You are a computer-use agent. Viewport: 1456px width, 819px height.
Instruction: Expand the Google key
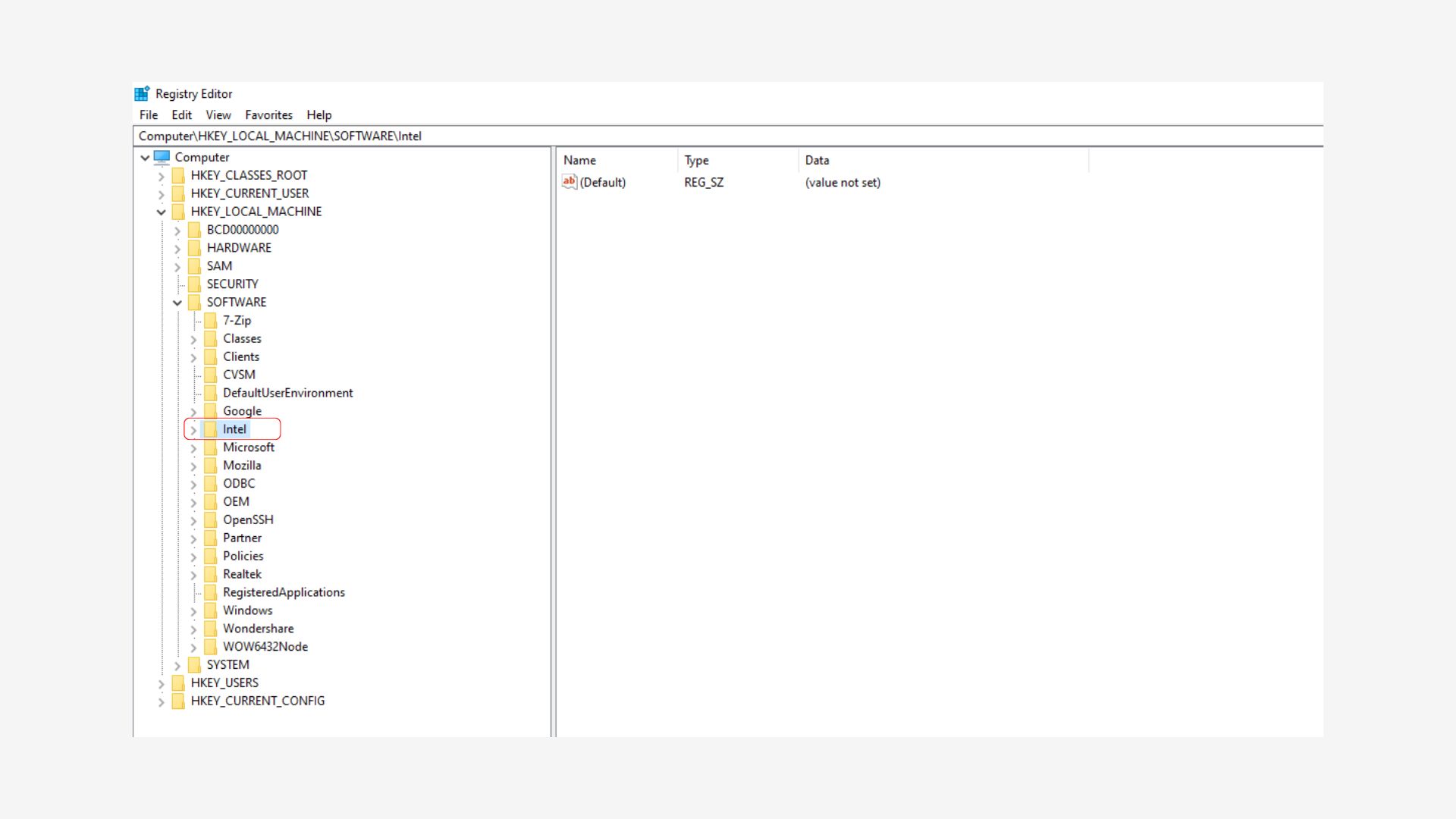193,412
